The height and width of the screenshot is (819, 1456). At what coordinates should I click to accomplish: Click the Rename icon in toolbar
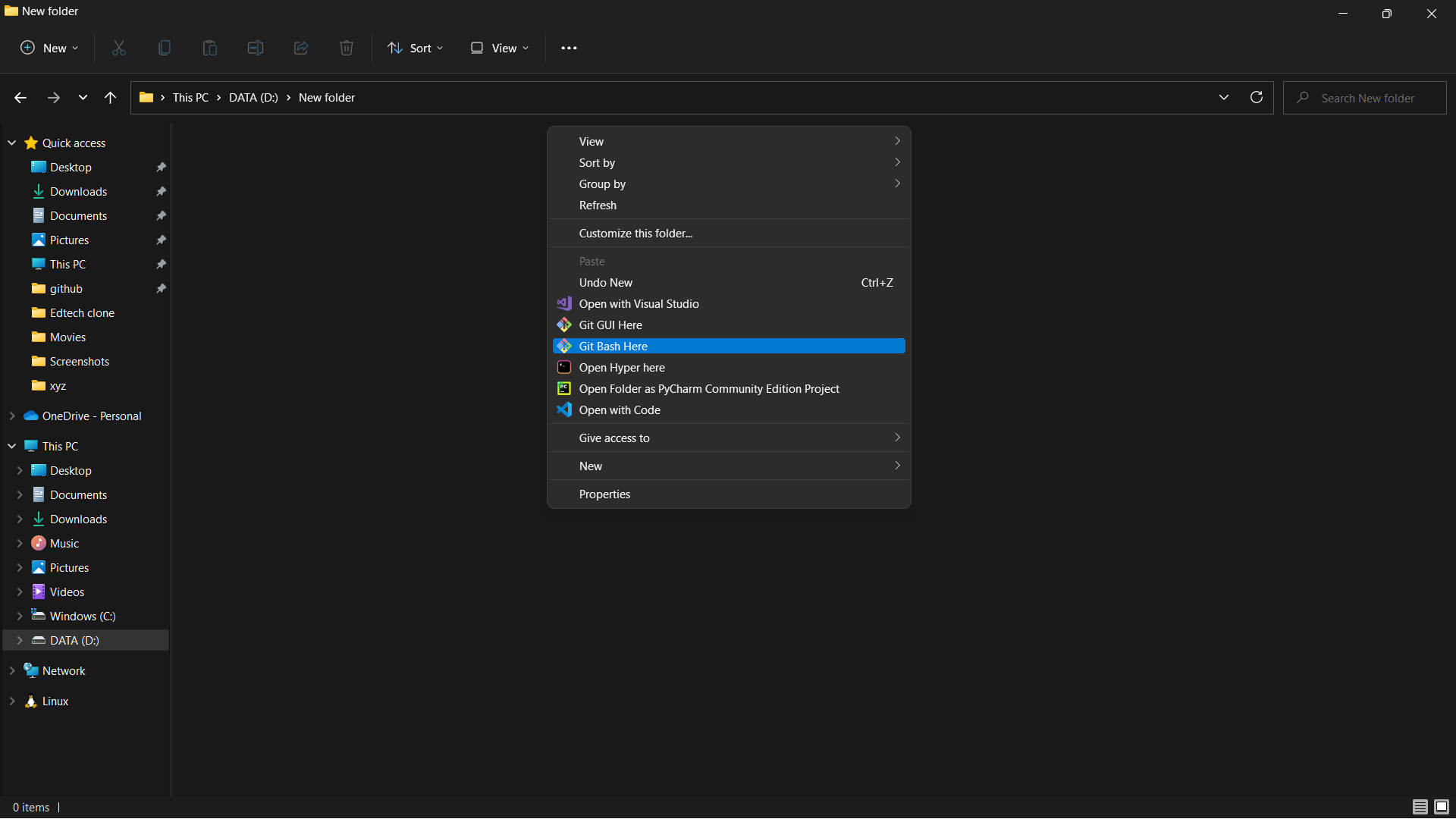(x=256, y=48)
